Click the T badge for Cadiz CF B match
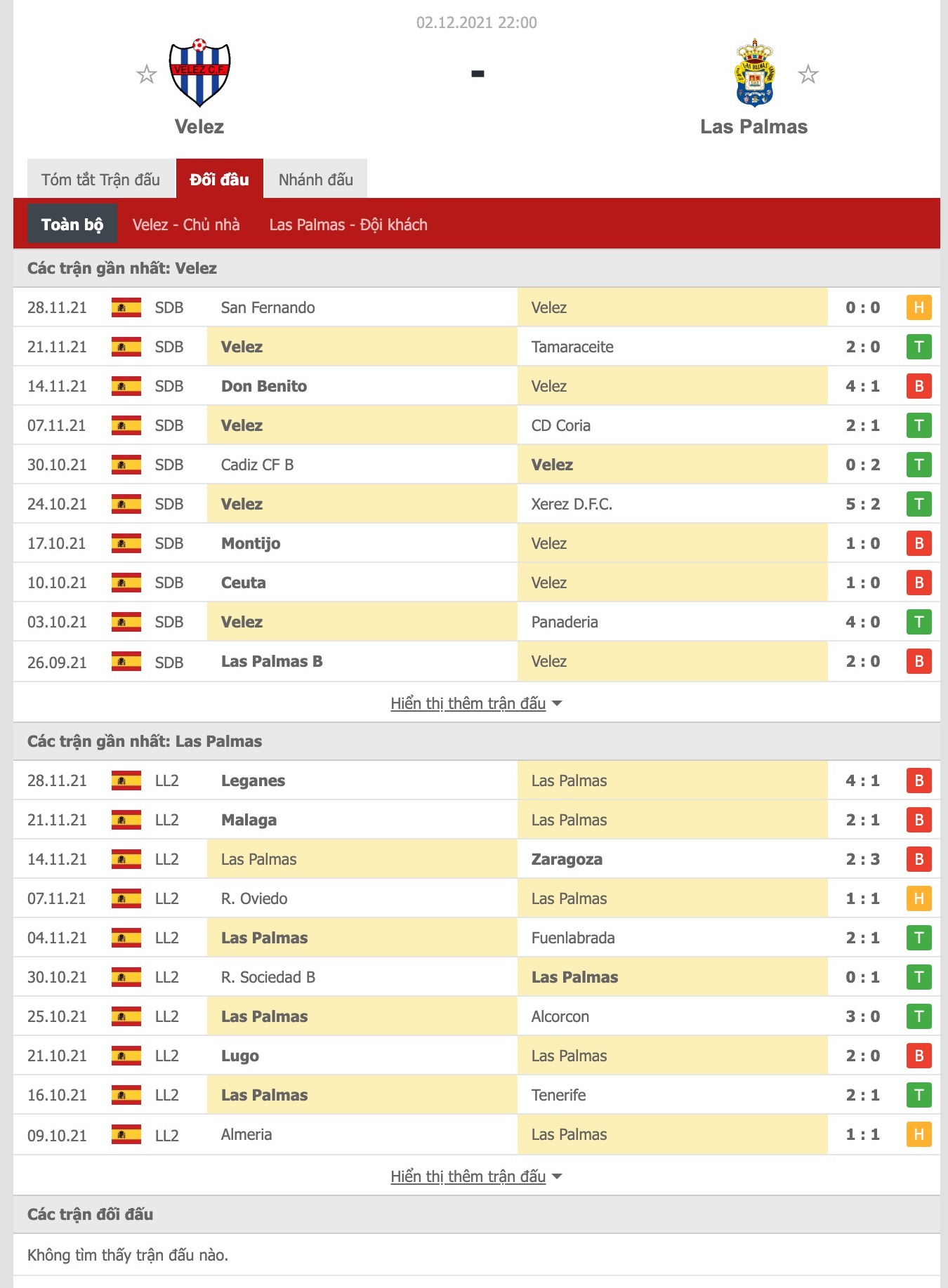The image size is (948, 1288). (x=919, y=465)
